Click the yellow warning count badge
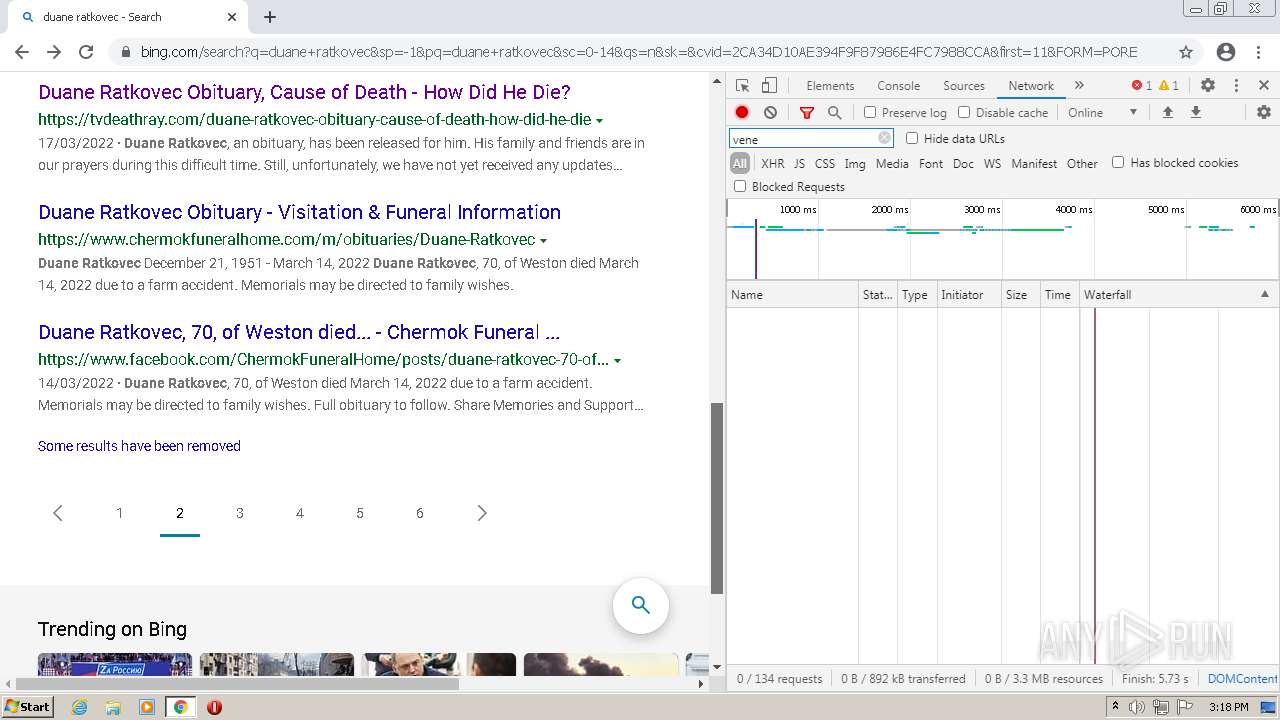This screenshot has width=1280, height=720. click(x=1169, y=86)
